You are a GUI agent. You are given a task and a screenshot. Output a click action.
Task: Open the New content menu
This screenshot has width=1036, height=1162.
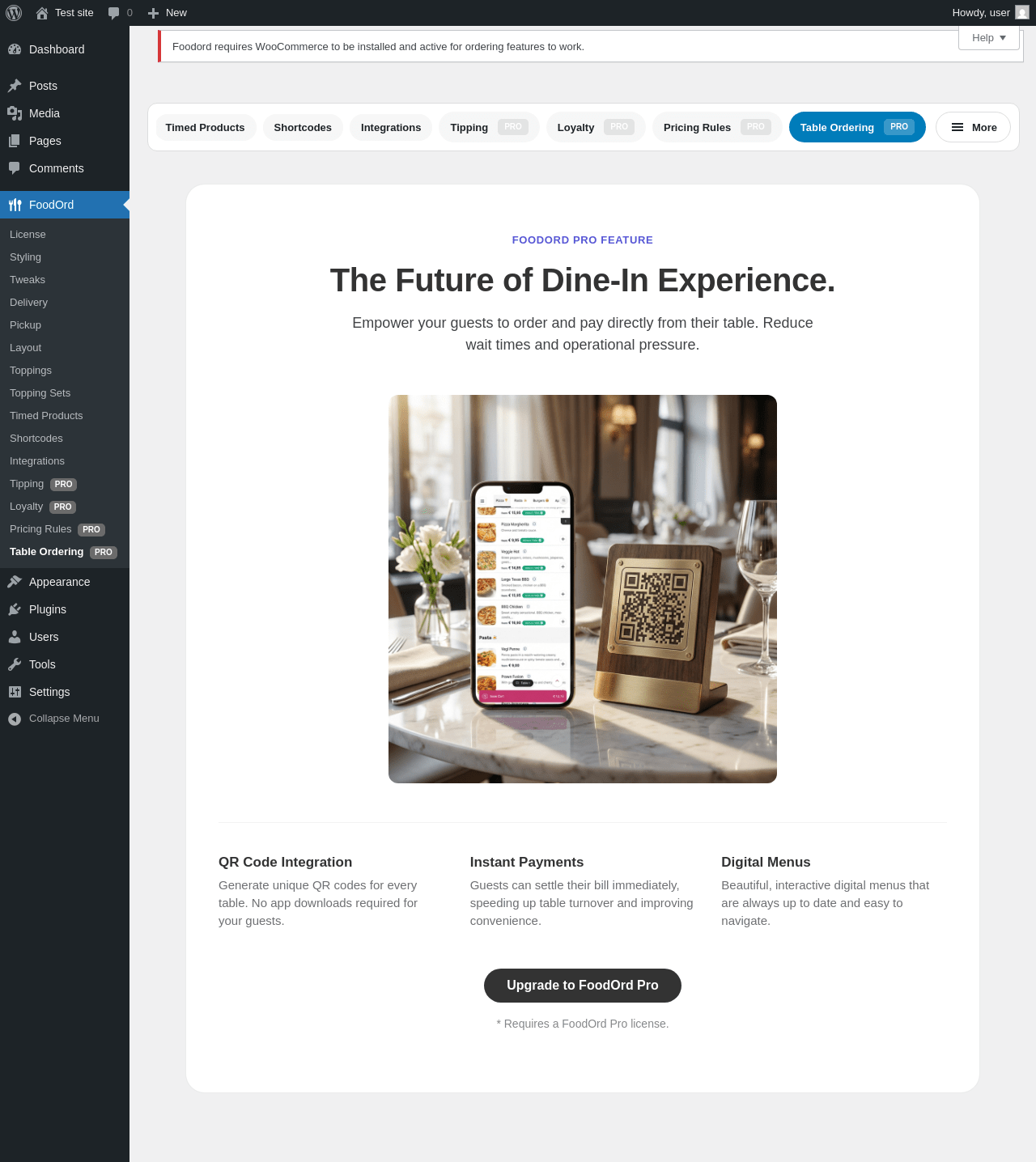pos(168,13)
